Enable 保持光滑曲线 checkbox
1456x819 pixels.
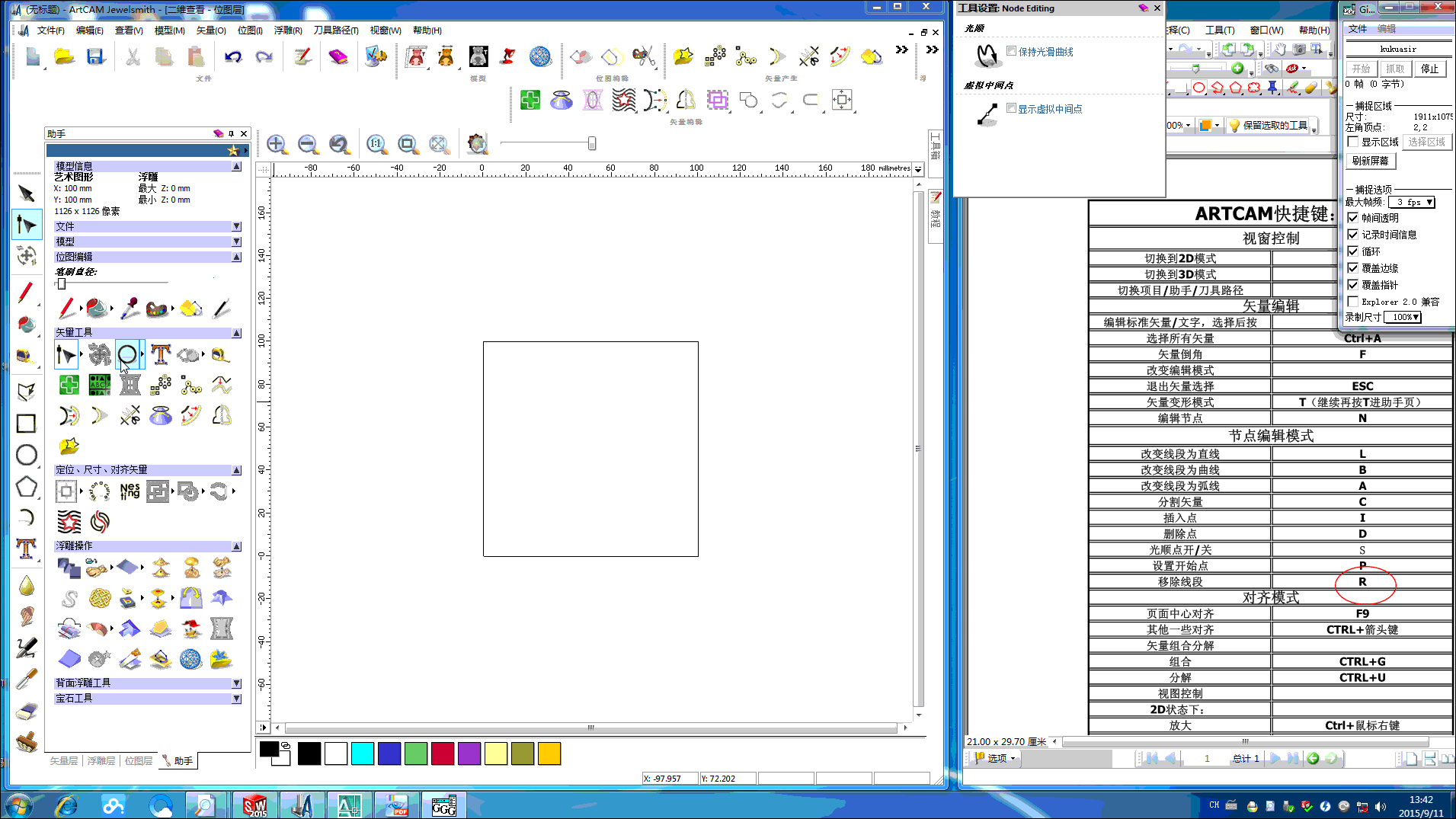[1011, 51]
